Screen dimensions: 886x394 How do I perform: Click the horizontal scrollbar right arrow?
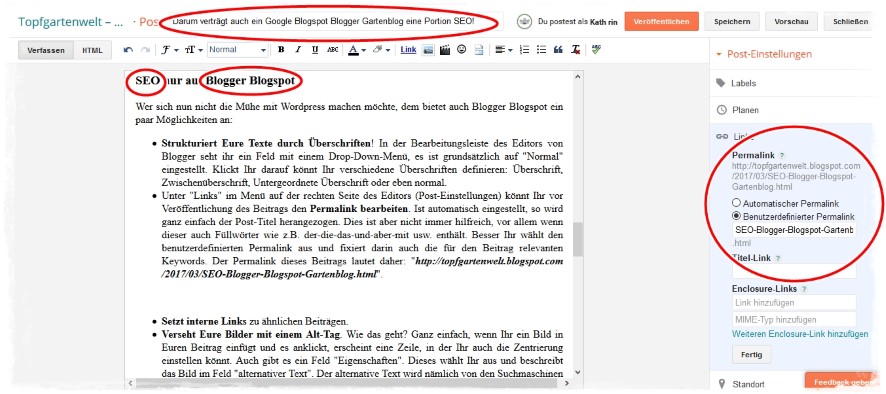[x=566, y=383]
